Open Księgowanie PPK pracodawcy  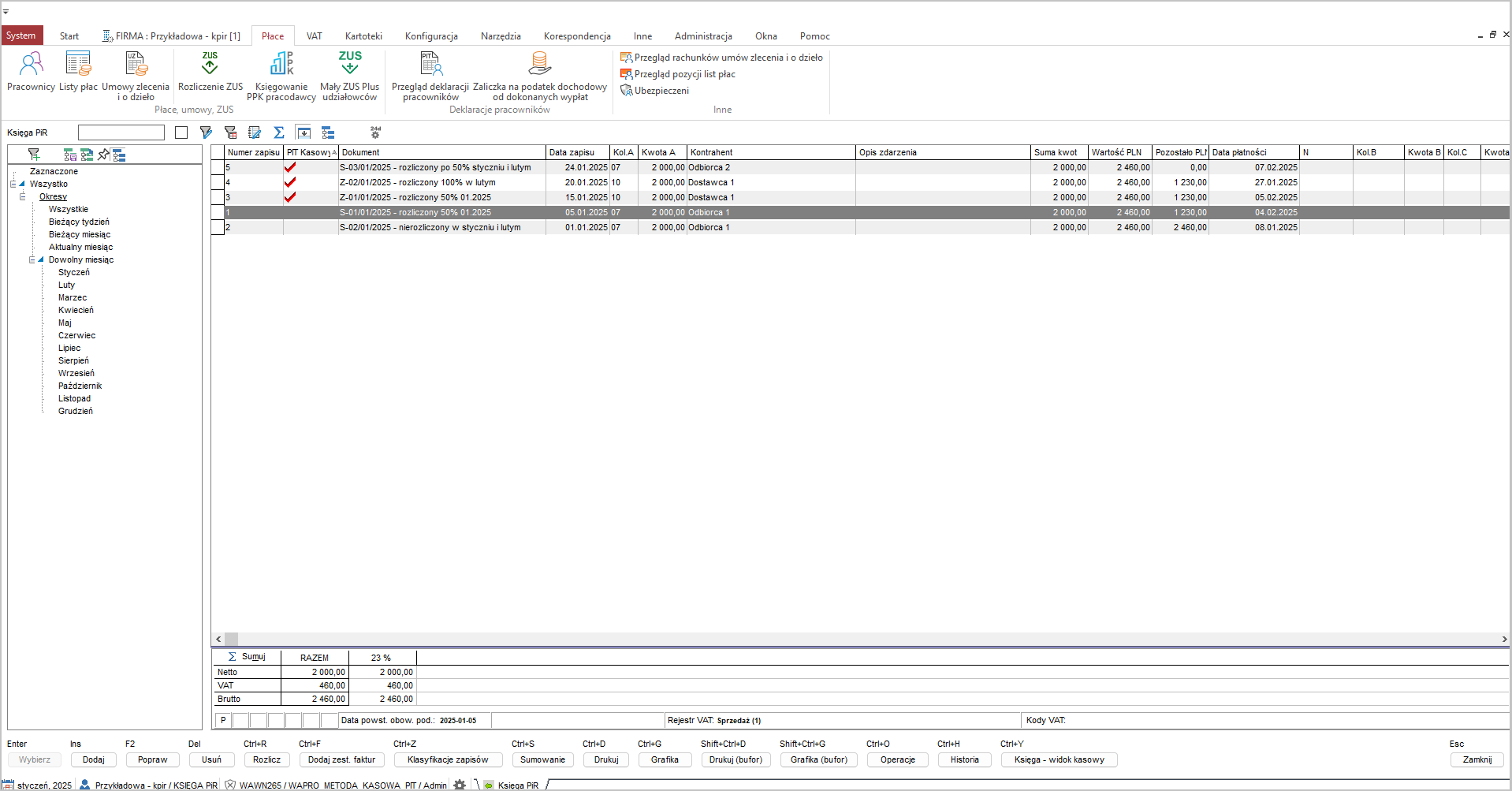pos(281,76)
